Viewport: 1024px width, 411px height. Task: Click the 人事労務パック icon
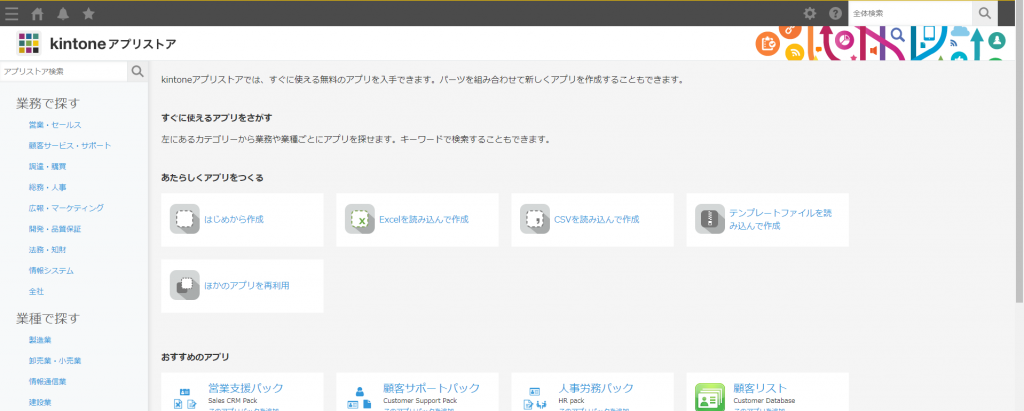pyautogui.click(x=535, y=397)
